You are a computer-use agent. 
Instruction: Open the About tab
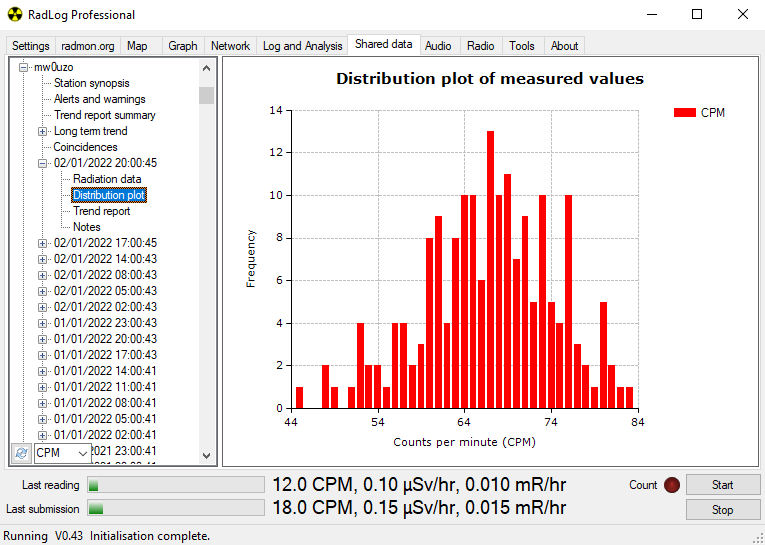coord(564,46)
